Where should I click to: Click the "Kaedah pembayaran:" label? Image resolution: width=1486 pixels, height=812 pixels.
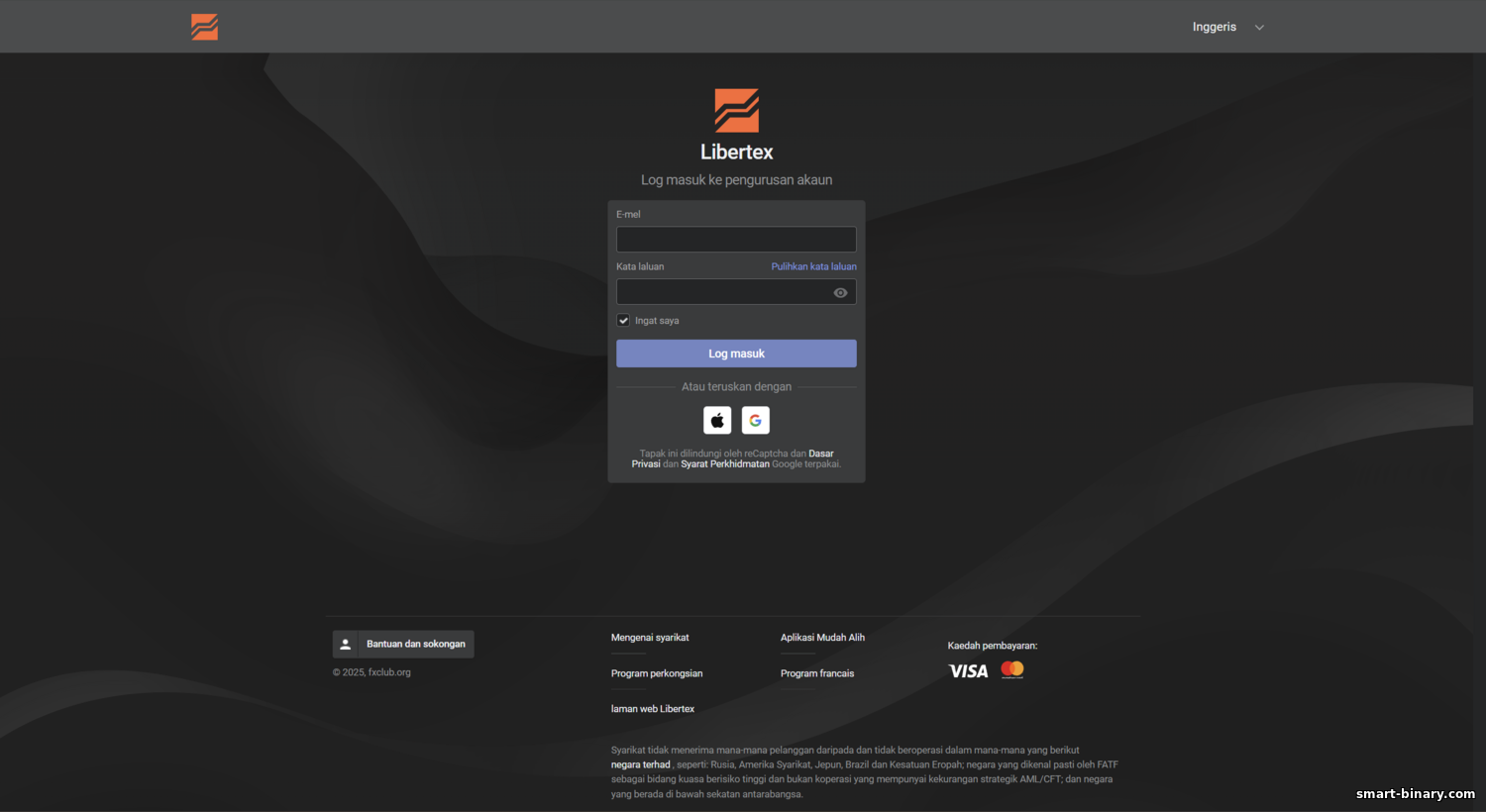pyautogui.click(x=993, y=646)
